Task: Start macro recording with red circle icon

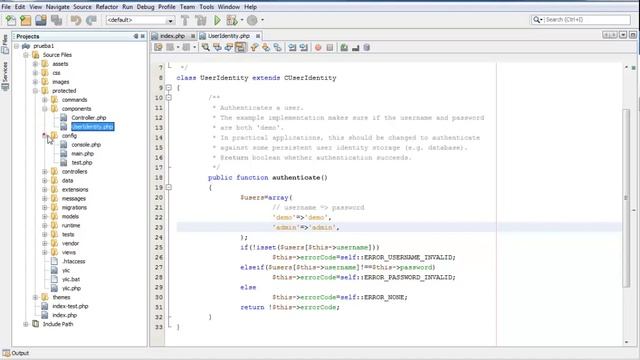Action: [318, 47]
